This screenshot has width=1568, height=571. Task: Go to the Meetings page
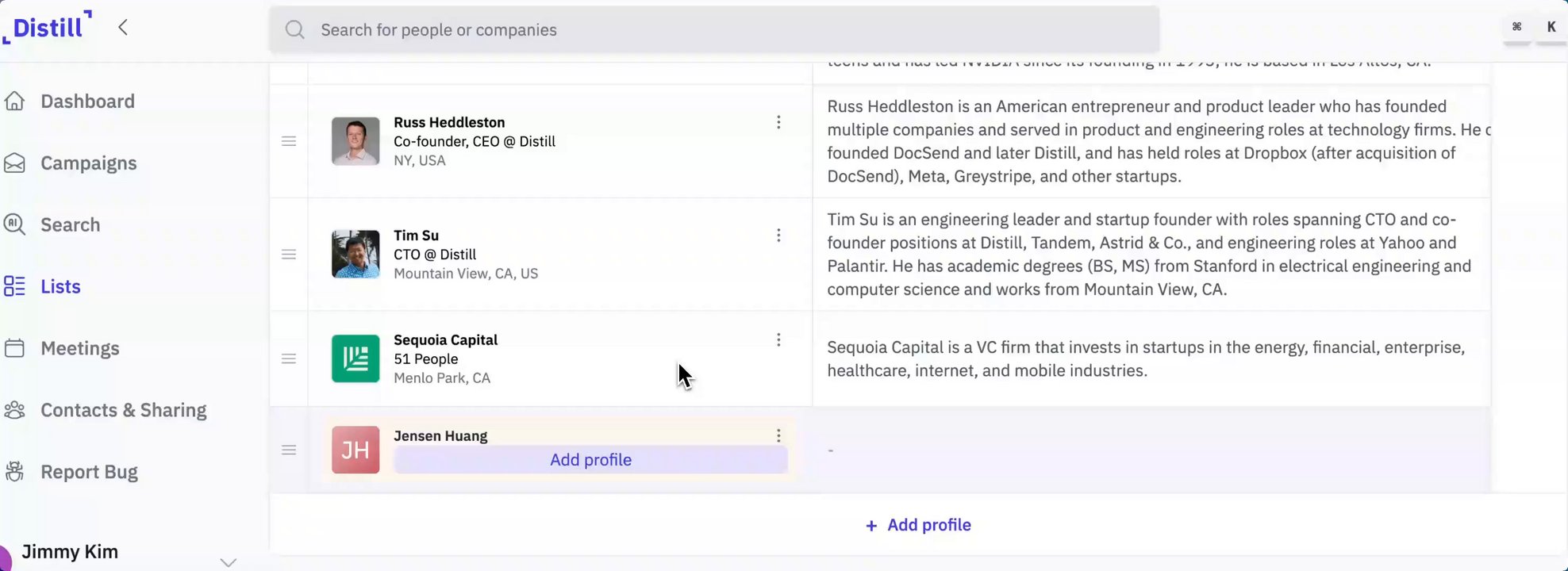click(79, 348)
